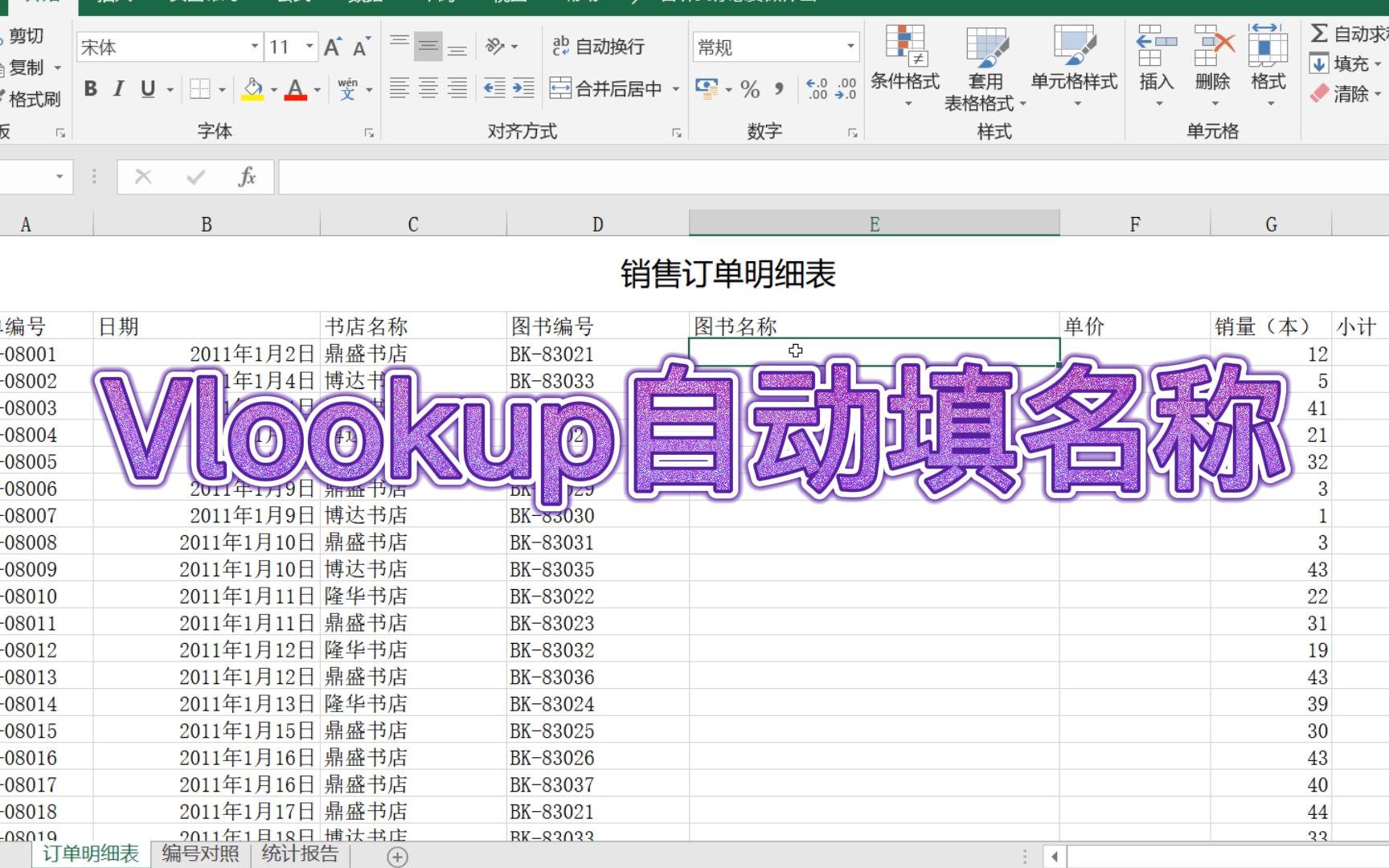
Task: Decrease decimal places
Action: [x=846, y=89]
